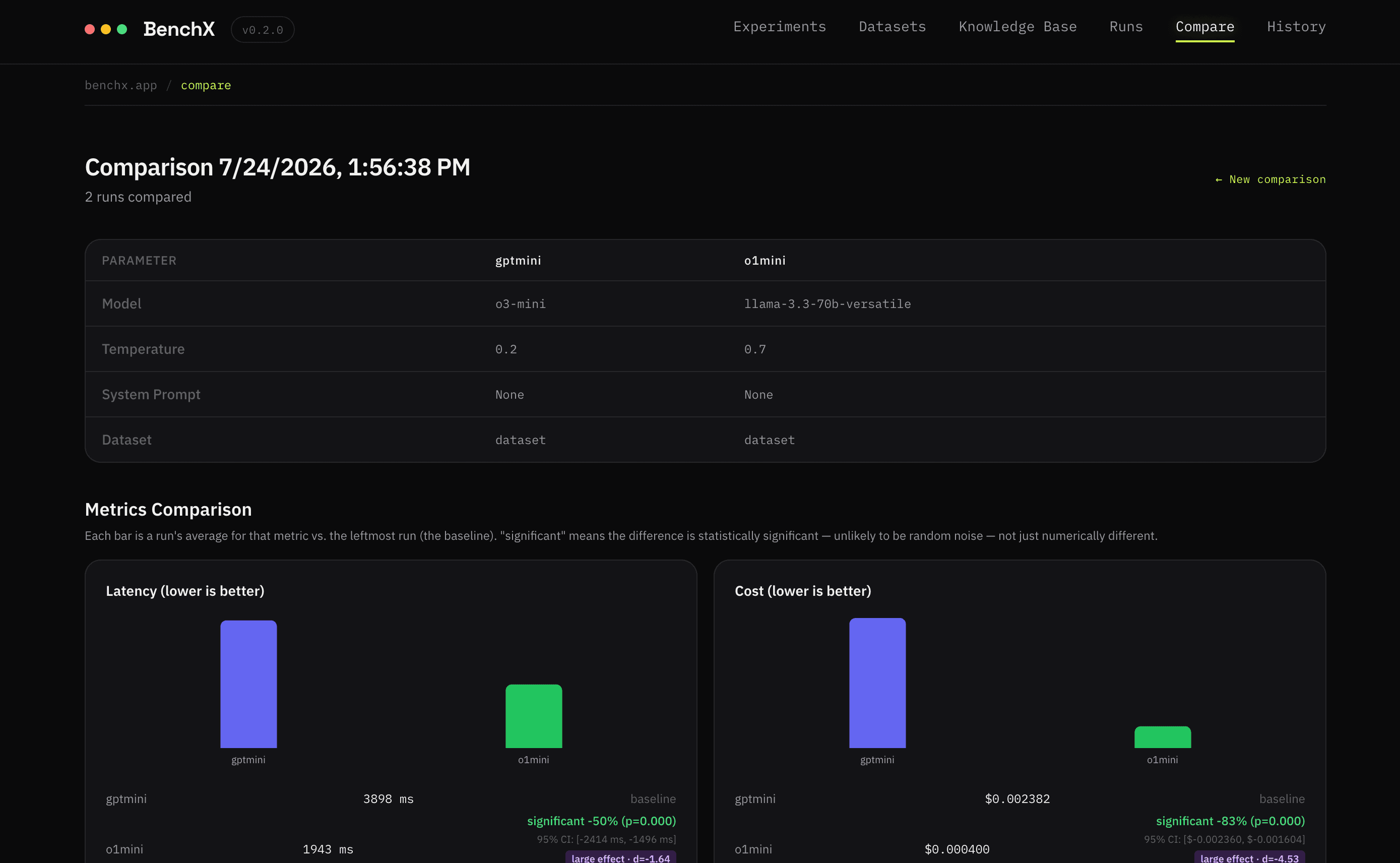The width and height of the screenshot is (1400, 863).
Task: Click the Dataset row label
Action: (x=126, y=440)
